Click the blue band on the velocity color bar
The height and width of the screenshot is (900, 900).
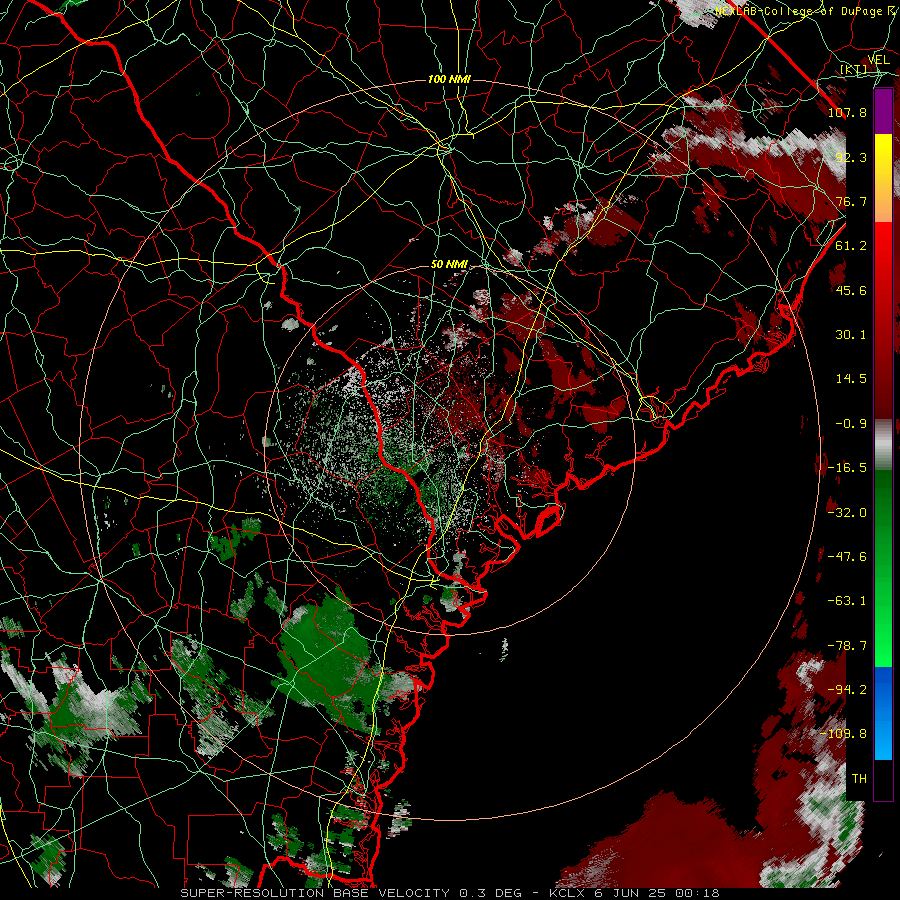click(883, 713)
